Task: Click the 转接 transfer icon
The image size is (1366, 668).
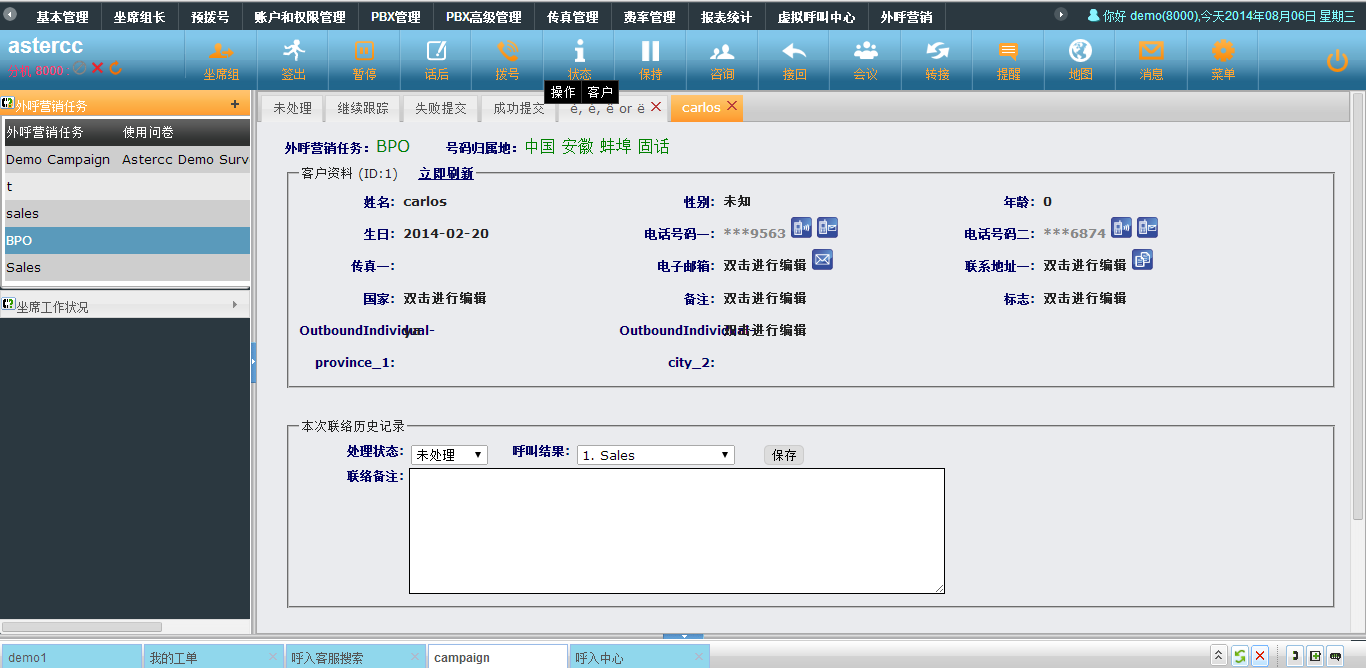Action: [x=937, y=58]
